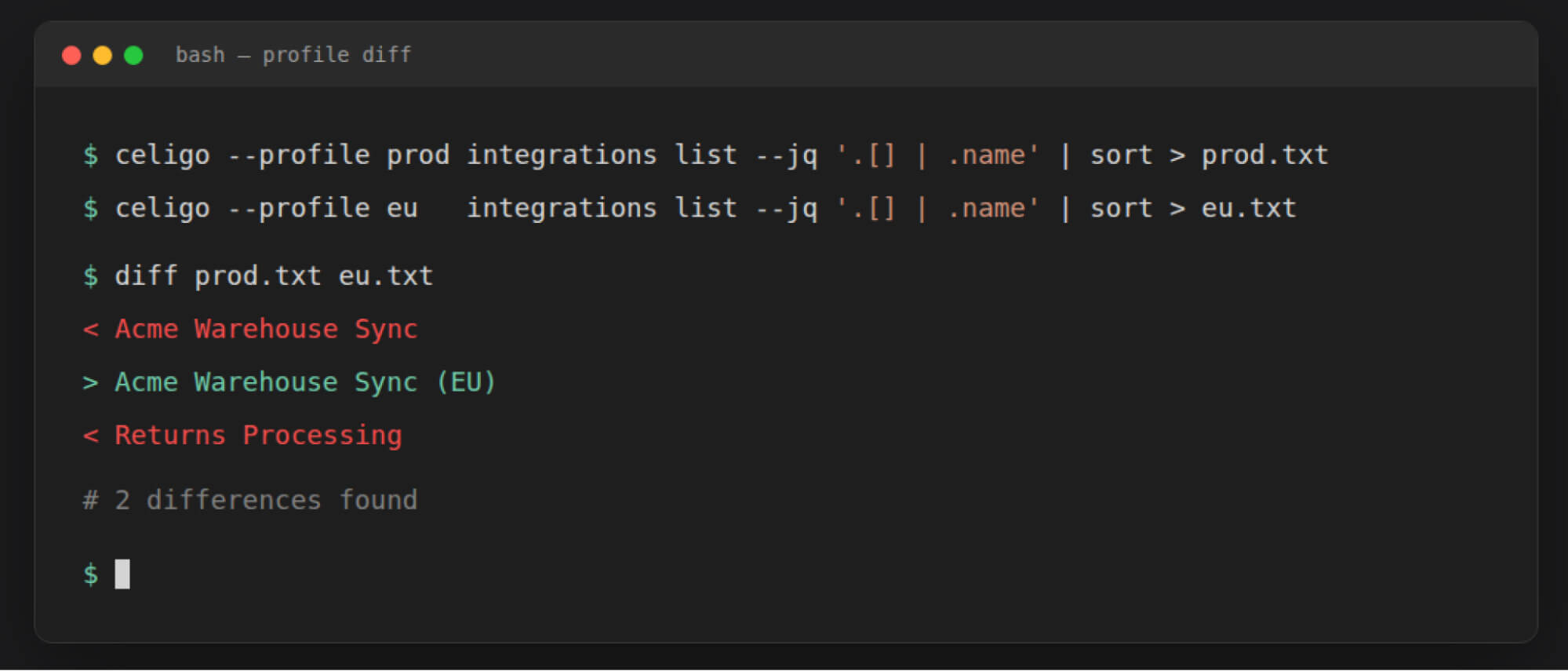The width and height of the screenshot is (1568, 671).
Task: Click the green maximize window dot
Action: click(134, 56)
